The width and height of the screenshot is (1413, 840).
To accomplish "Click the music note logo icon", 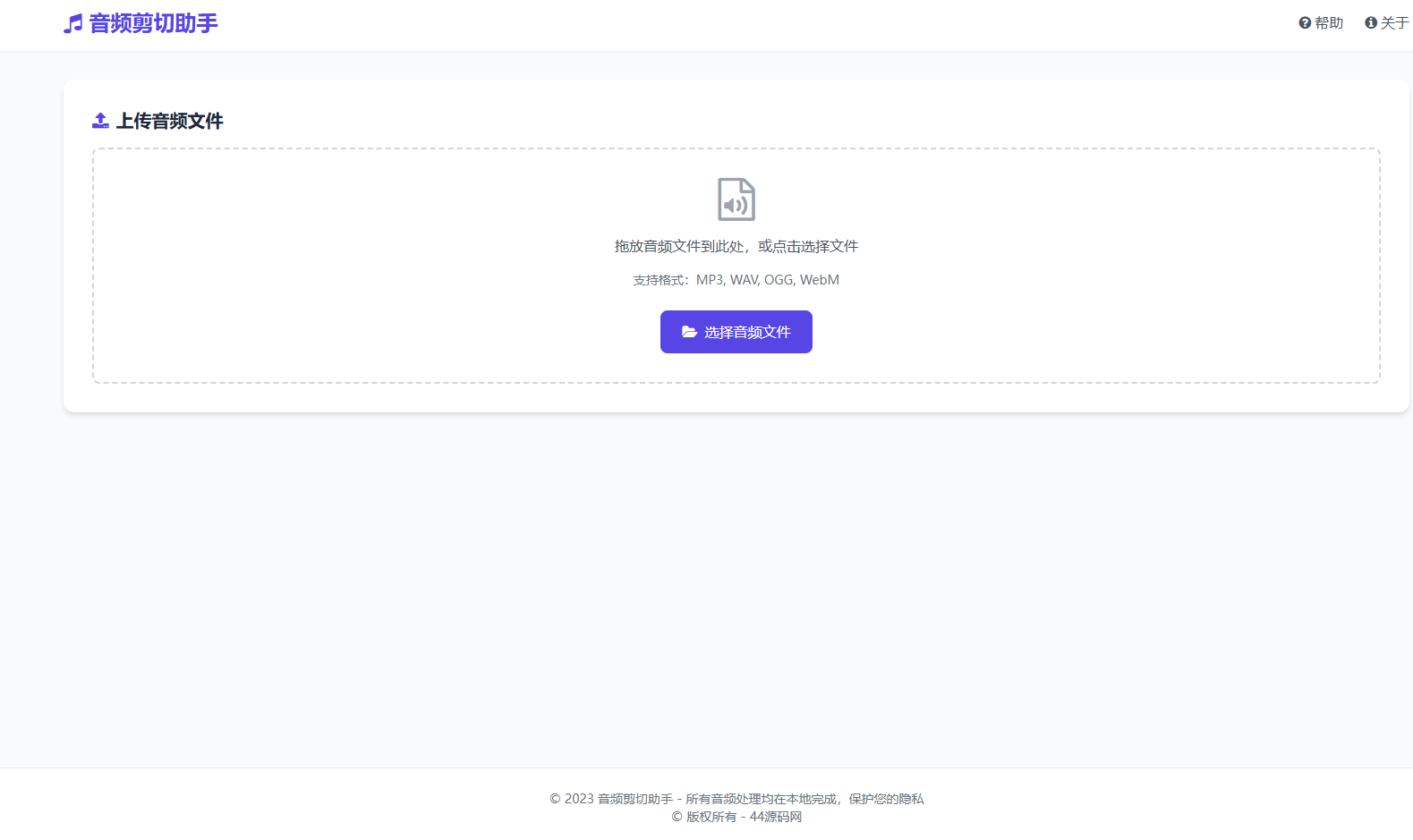I will [x=72, y=24].
